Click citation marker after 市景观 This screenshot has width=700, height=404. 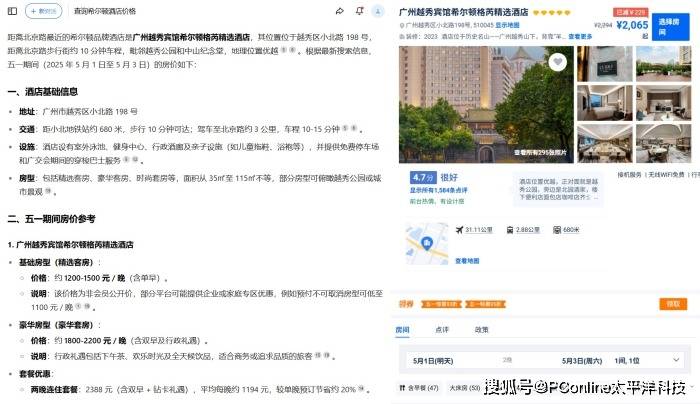click(48, 191)
